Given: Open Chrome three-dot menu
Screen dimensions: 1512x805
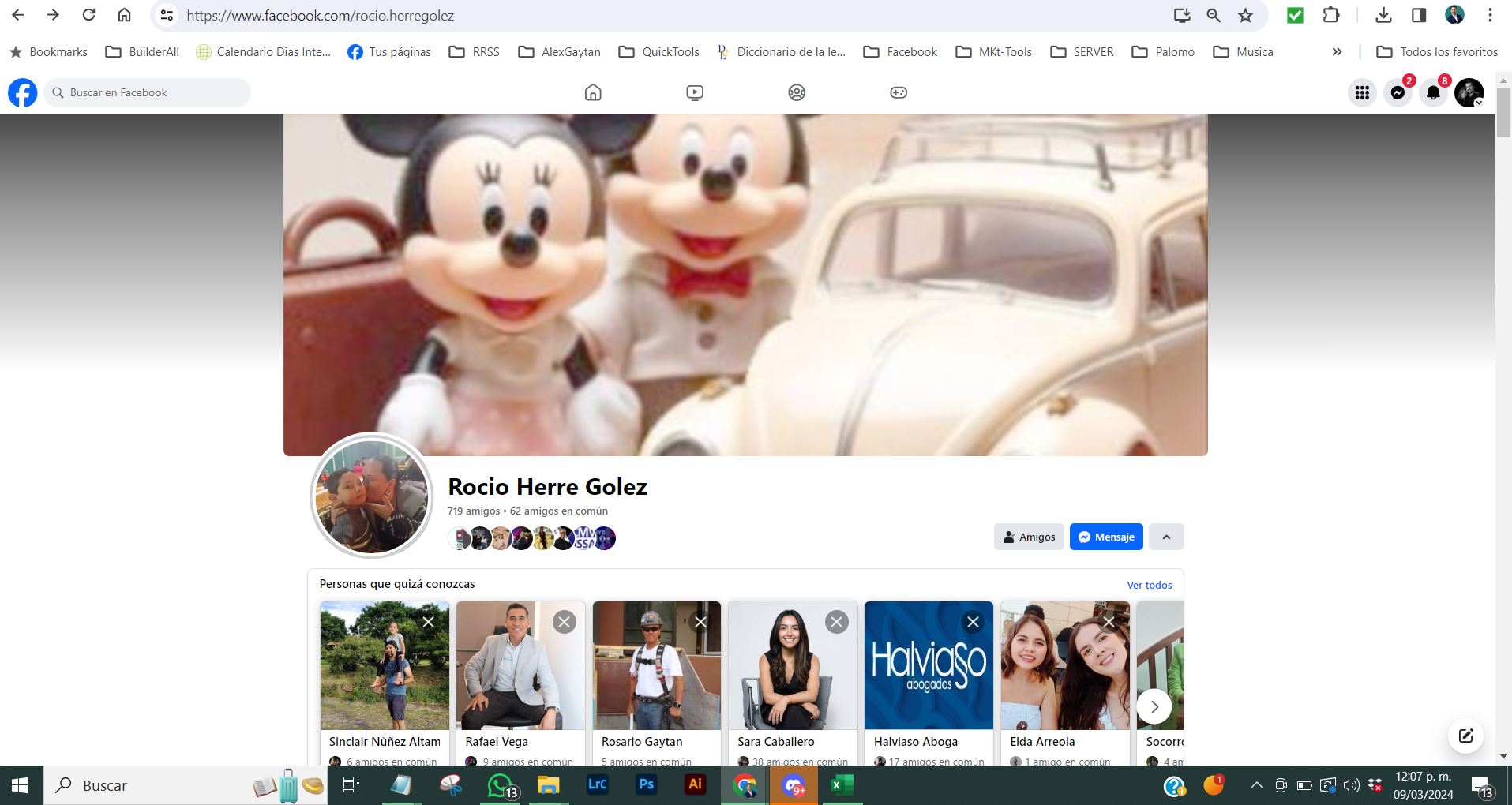Looking at the screenshot, I should point(1490,15).
